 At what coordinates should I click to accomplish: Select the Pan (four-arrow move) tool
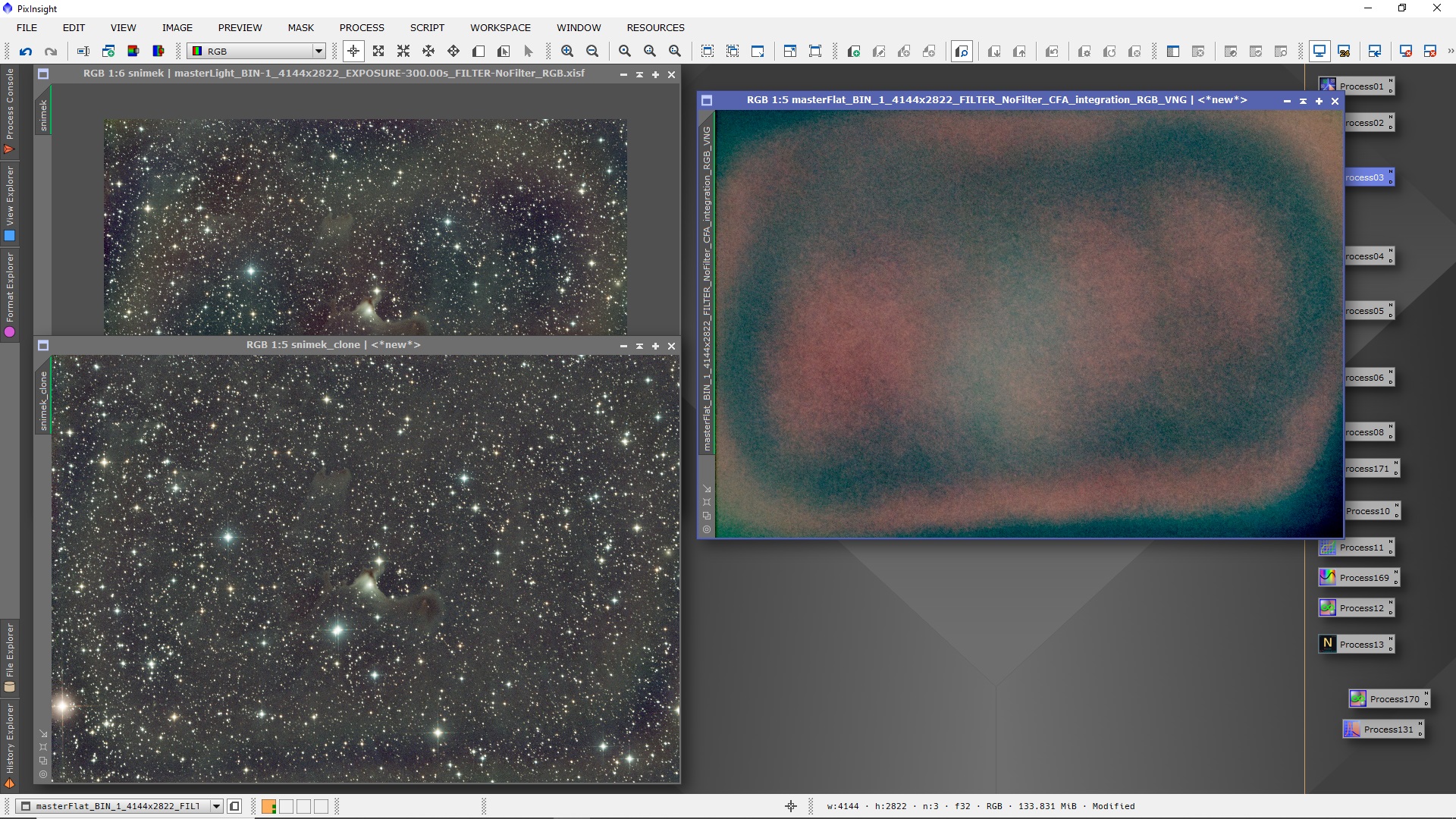tap(453, 52)
